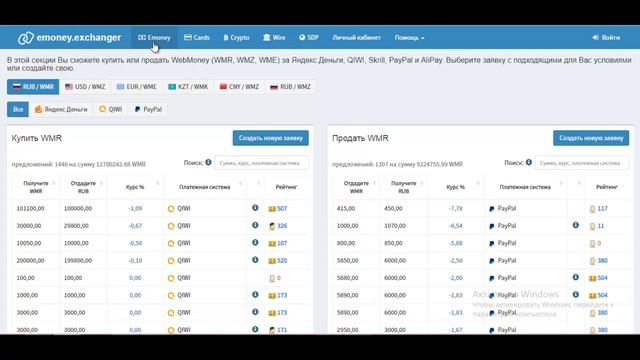Click PayPal icon in the 415,00 row

point(491,209)
